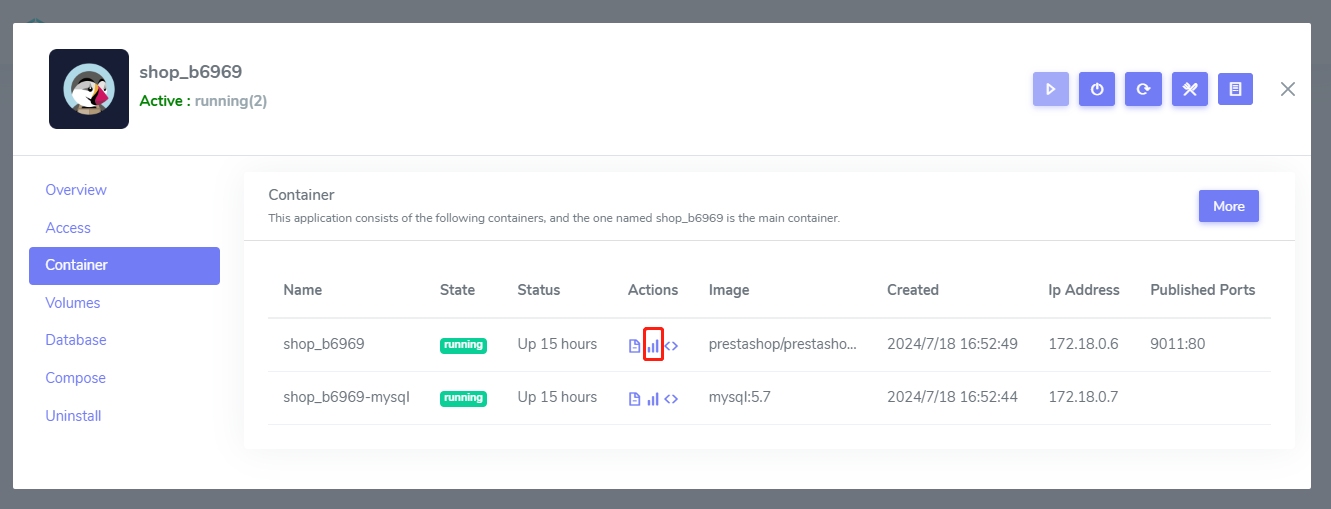The image size is (1331, 509).
Task: Select the Database sidebar item
Action: pyautogui.click(x=76, y=340)
